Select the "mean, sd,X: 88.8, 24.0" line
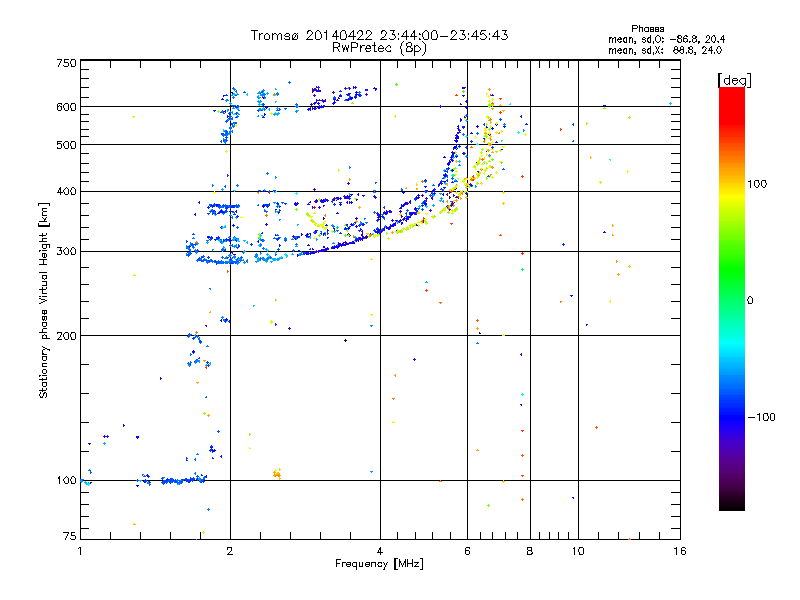800x600 pixels. coord(665,51)
